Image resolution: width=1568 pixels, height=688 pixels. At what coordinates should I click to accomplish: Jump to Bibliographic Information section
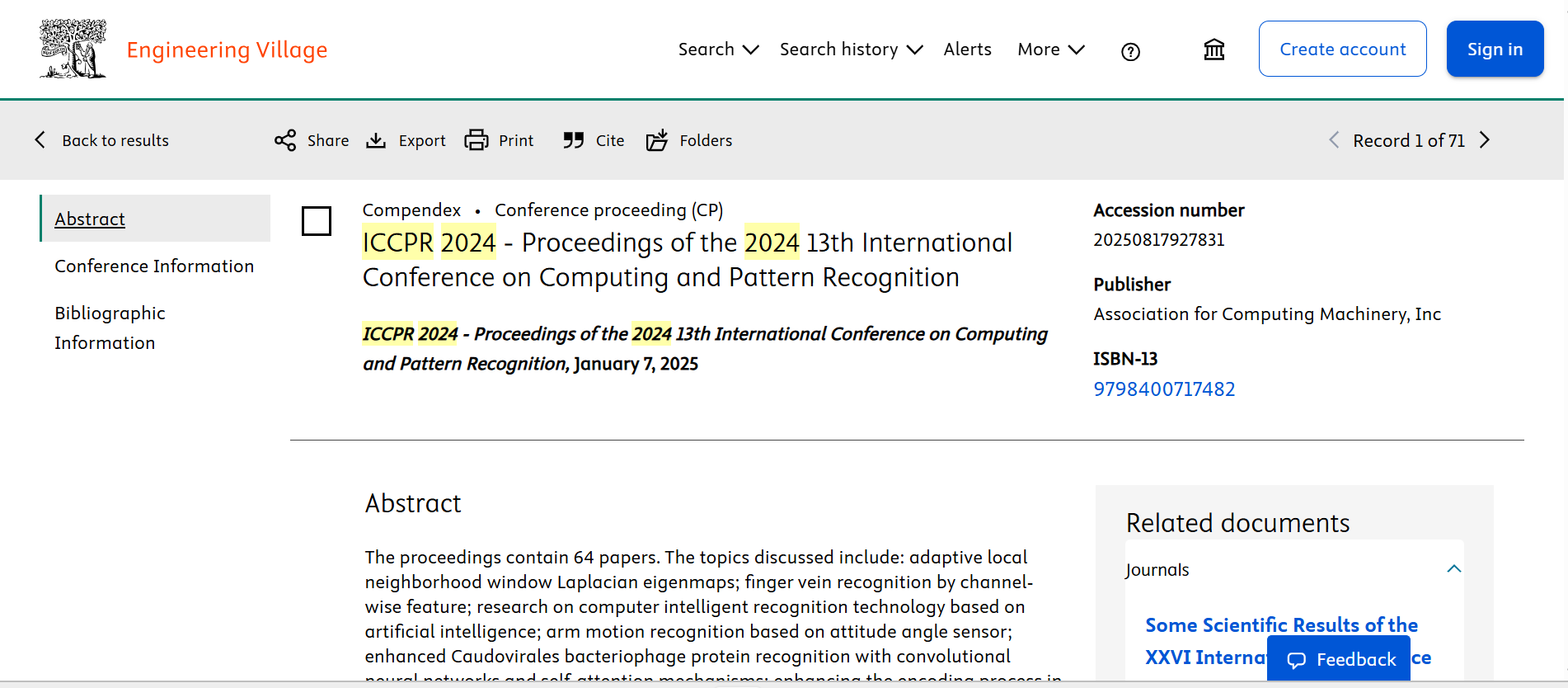click(x=110, y=328)
